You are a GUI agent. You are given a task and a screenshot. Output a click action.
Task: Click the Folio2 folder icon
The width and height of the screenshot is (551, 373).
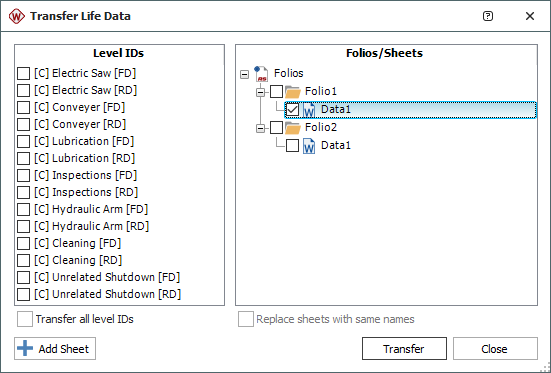tap(293, 128)
